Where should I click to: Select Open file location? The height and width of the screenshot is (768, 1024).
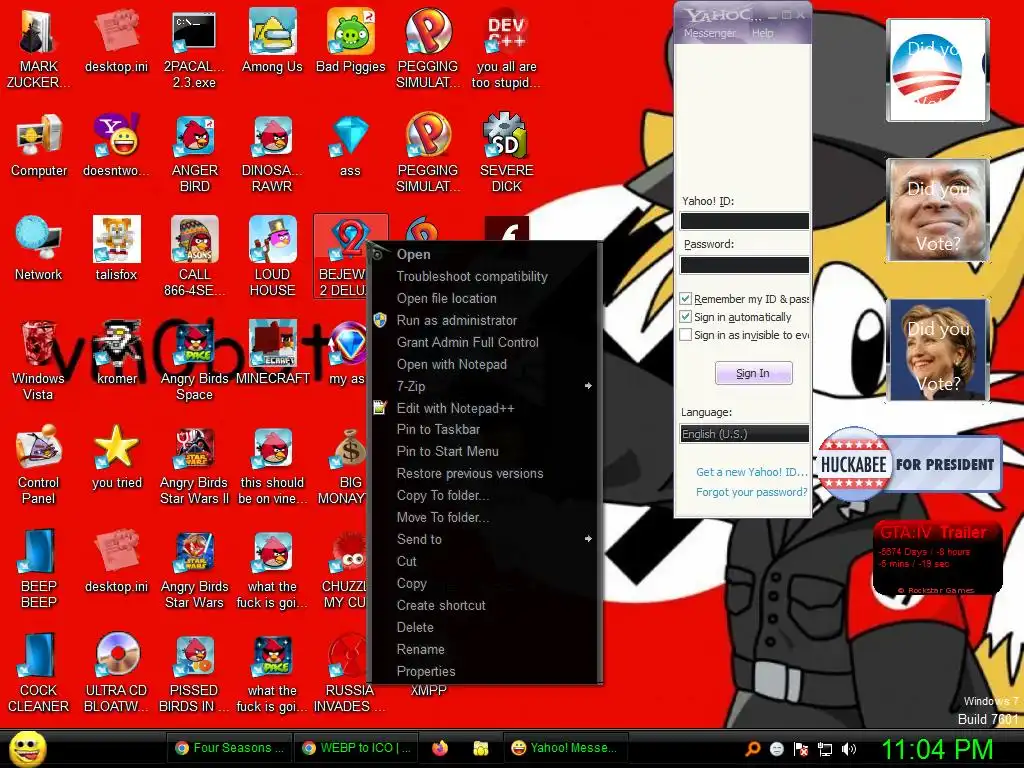click(x=486, y=298)
